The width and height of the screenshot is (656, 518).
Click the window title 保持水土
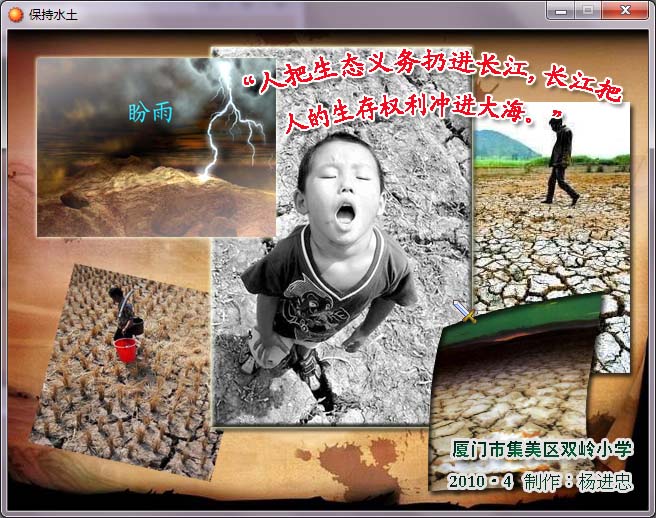53,15
